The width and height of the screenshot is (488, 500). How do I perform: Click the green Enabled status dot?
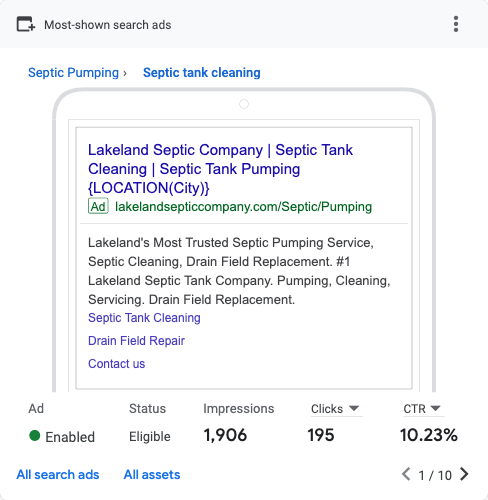35,435
